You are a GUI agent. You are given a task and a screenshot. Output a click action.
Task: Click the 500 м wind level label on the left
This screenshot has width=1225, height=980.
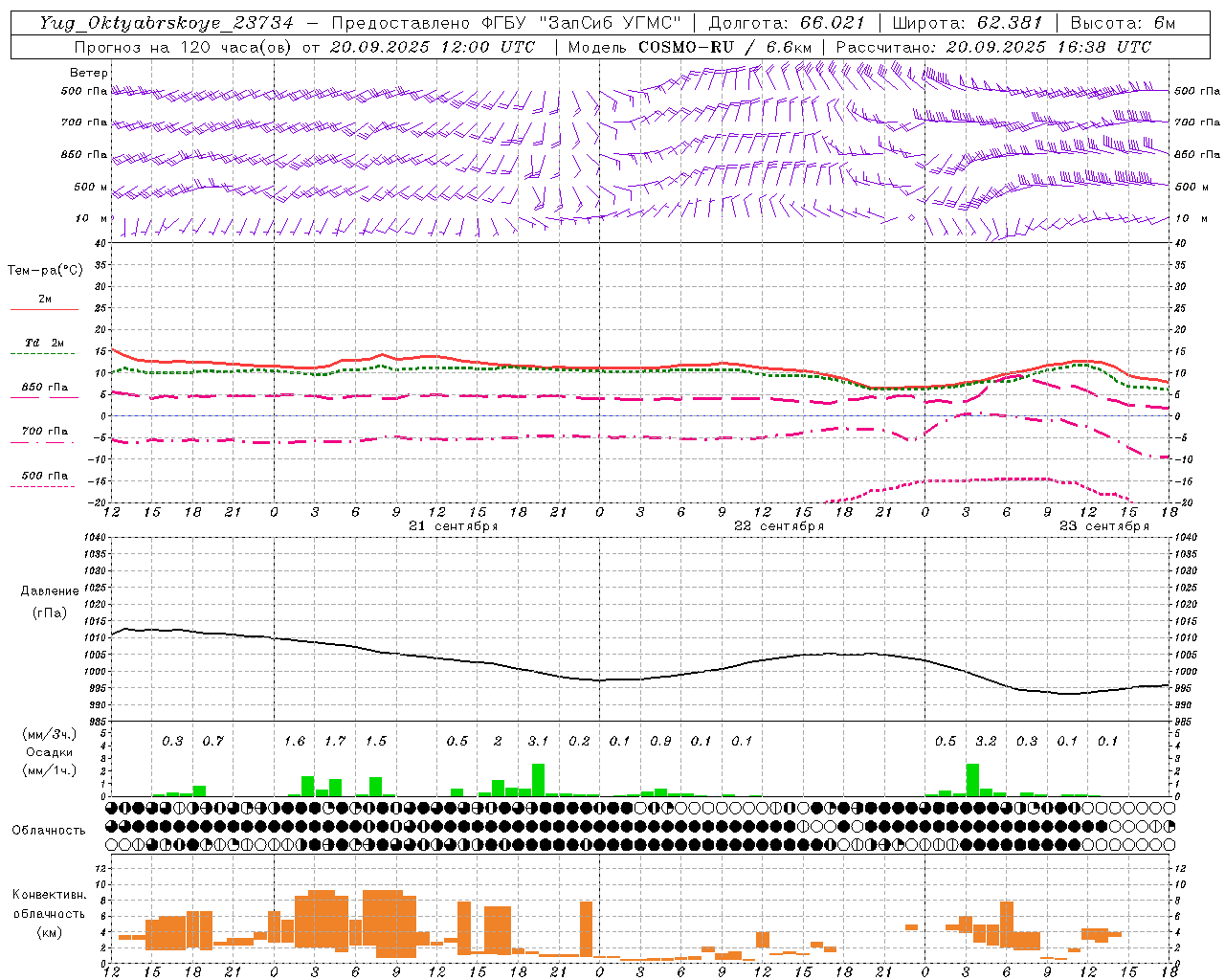point(92,187)
